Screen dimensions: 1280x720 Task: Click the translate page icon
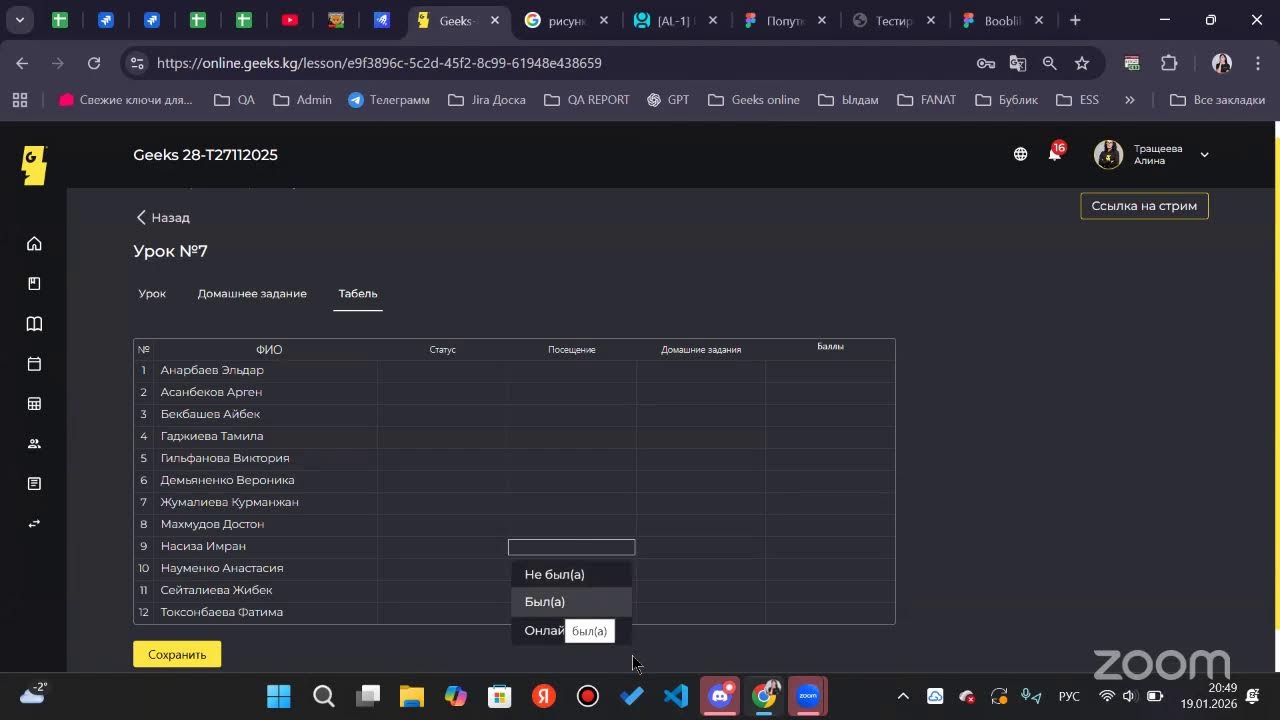point(1018,63)
